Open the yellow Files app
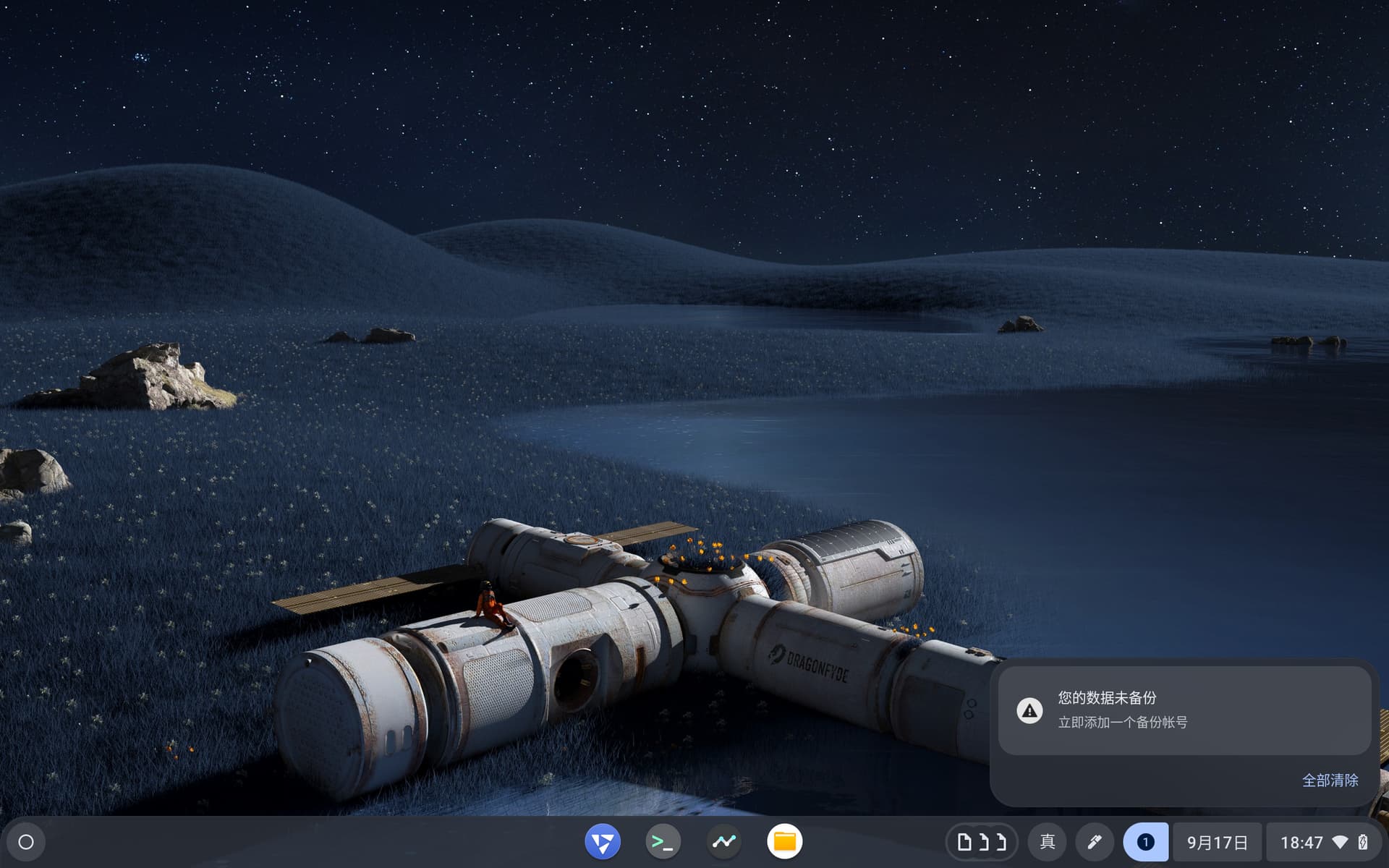The image size is (1389, 868). coord(784,842)
